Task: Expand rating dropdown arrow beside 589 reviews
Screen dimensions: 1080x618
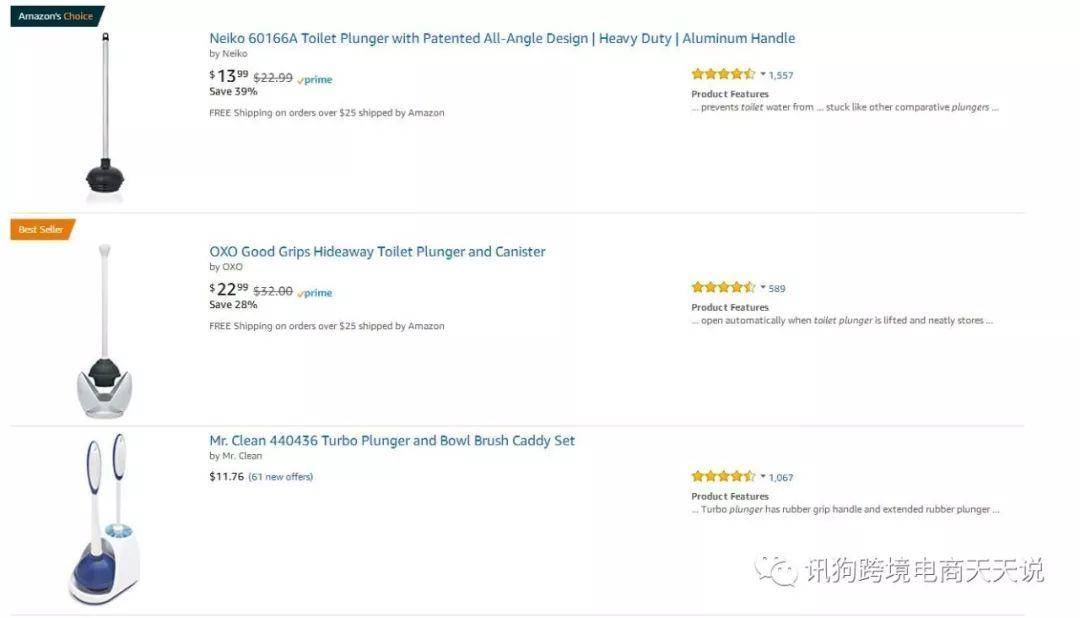Action: [762, 288]
